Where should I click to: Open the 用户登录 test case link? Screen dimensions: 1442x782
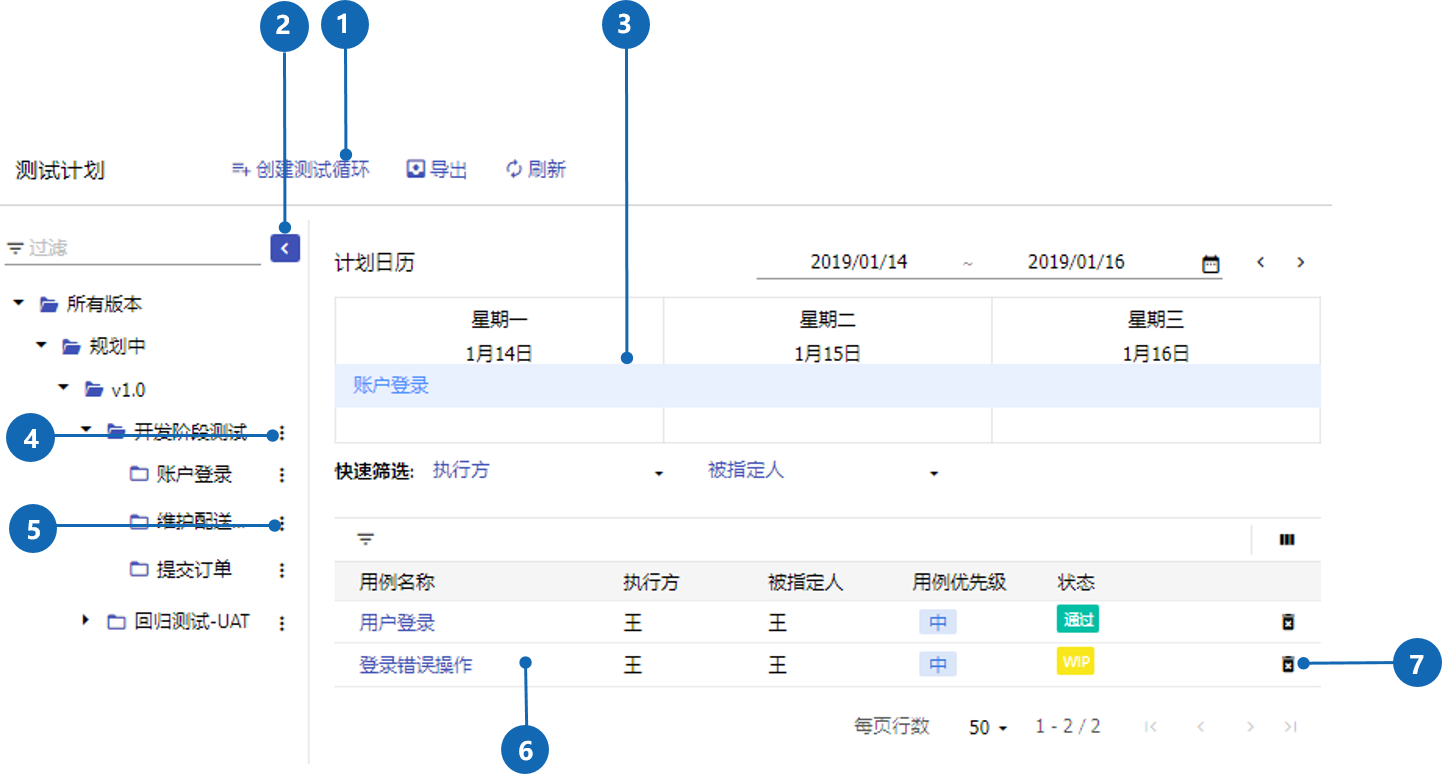[397, 623]
